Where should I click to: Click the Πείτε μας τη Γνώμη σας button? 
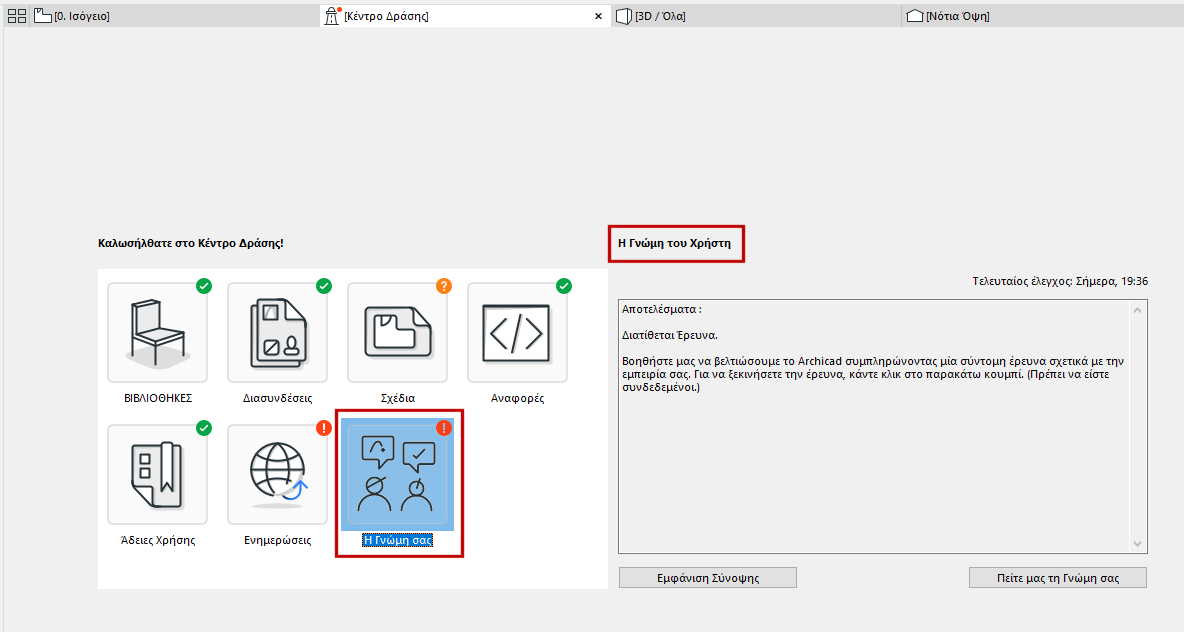[1058, 578]
